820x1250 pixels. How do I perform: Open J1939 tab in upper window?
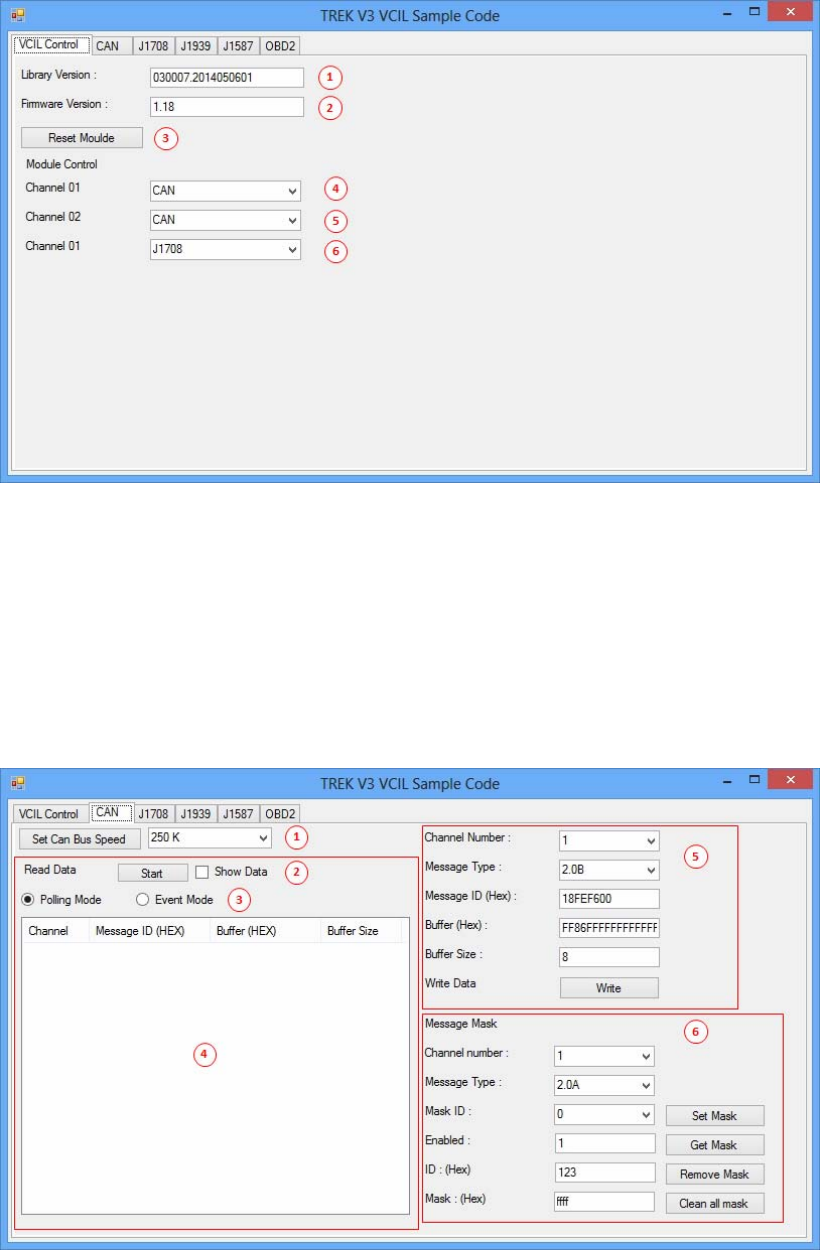[196, 46]
